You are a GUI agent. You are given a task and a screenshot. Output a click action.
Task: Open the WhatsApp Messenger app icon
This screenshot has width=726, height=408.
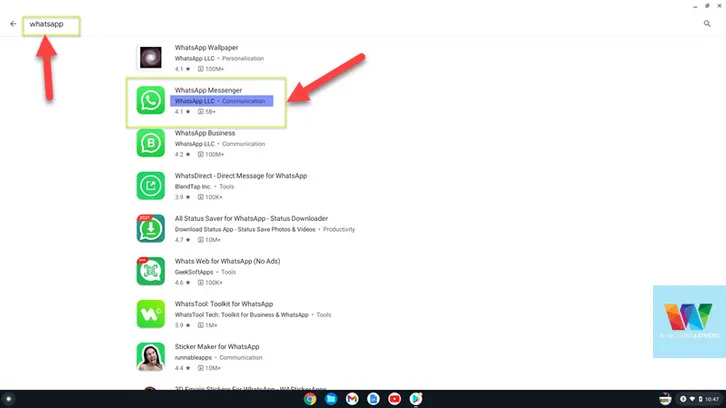pyautogui.click(x=150, y=100)
